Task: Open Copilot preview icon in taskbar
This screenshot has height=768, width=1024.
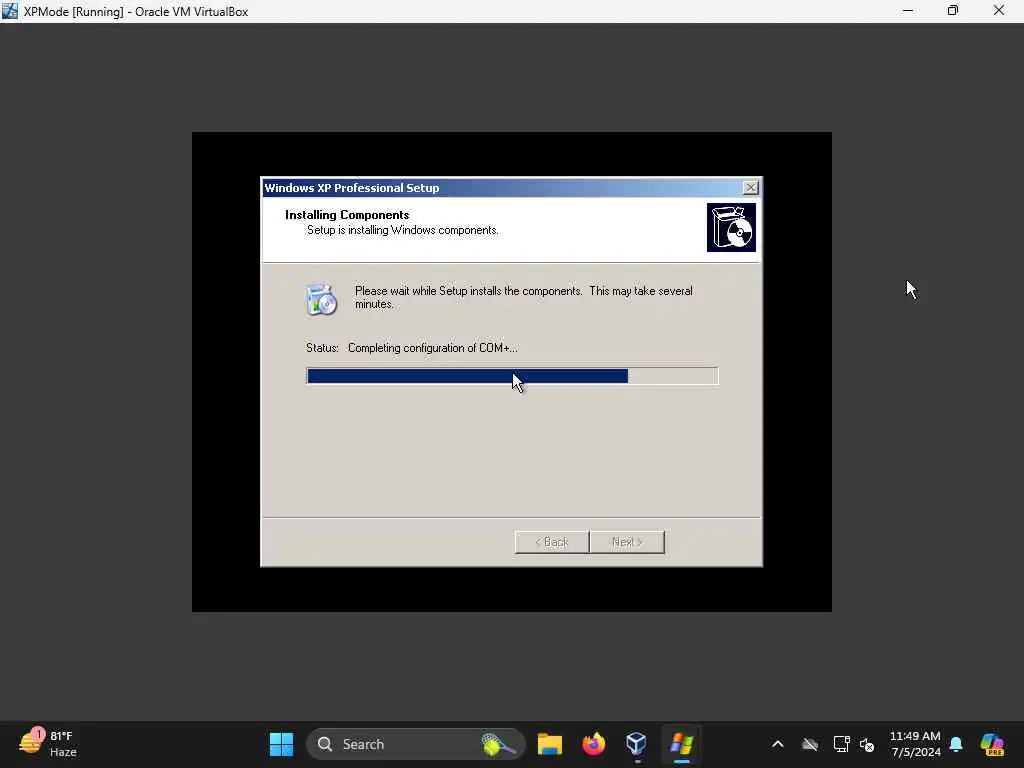Action: pyautogui.click(x=992, y=744)
